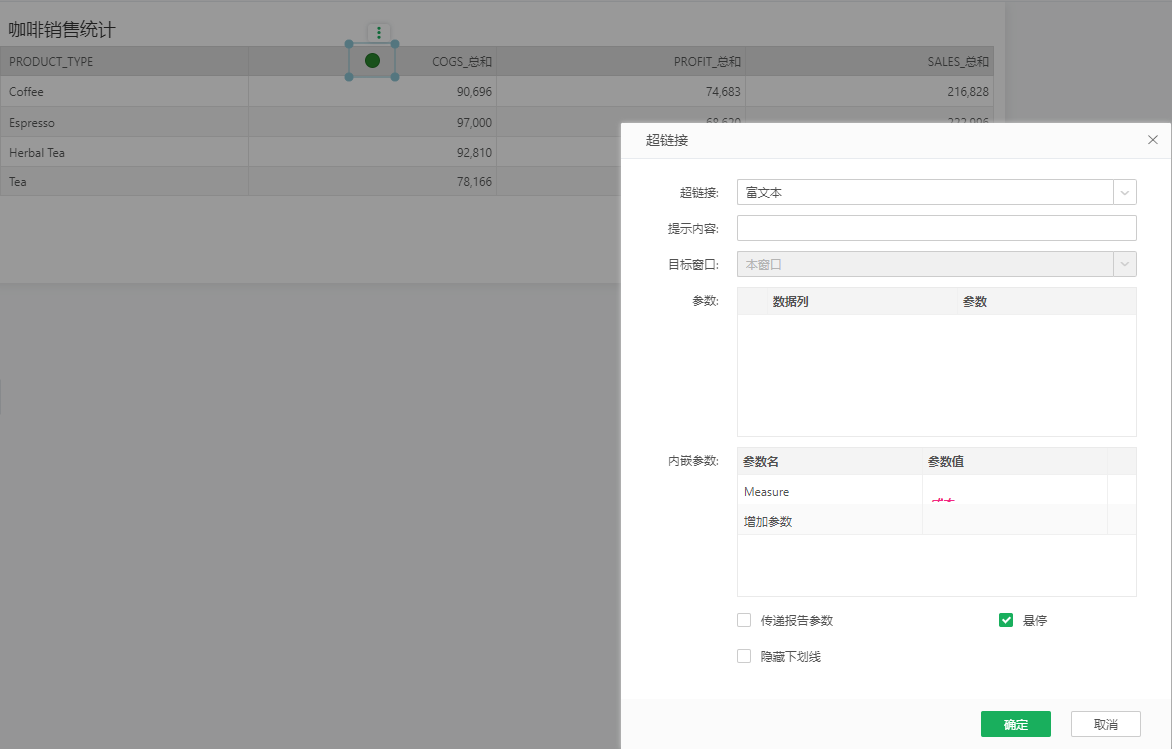Expand the 超链接 dropdown arrow

point(1125,192)
